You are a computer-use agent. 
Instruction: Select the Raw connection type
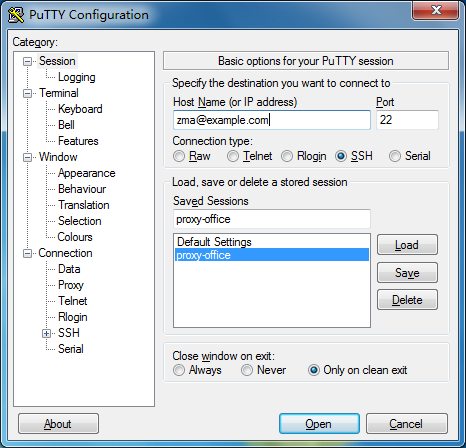coord(179,156)
